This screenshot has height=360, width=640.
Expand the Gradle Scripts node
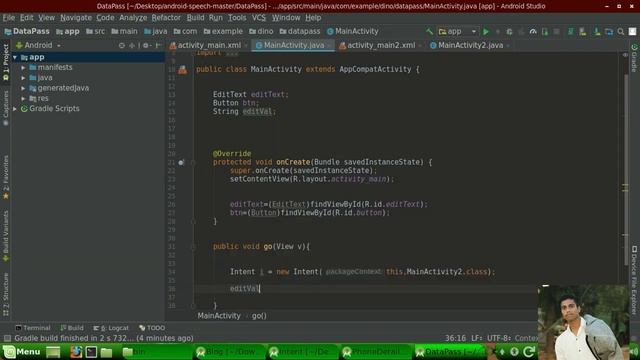(x=15, y=109)
